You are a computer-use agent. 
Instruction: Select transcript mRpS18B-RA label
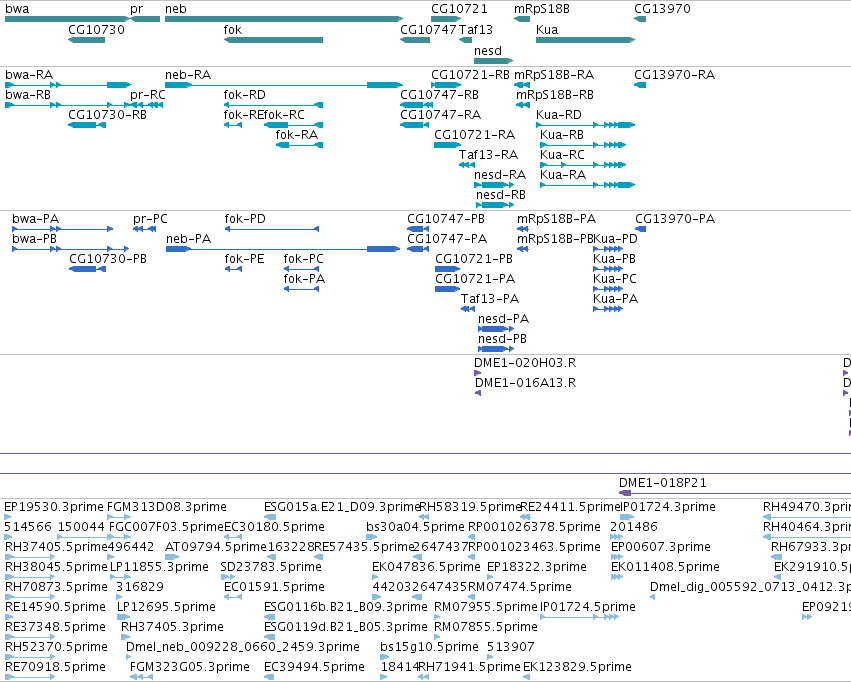pyautogui.click(x=554, y=75)
